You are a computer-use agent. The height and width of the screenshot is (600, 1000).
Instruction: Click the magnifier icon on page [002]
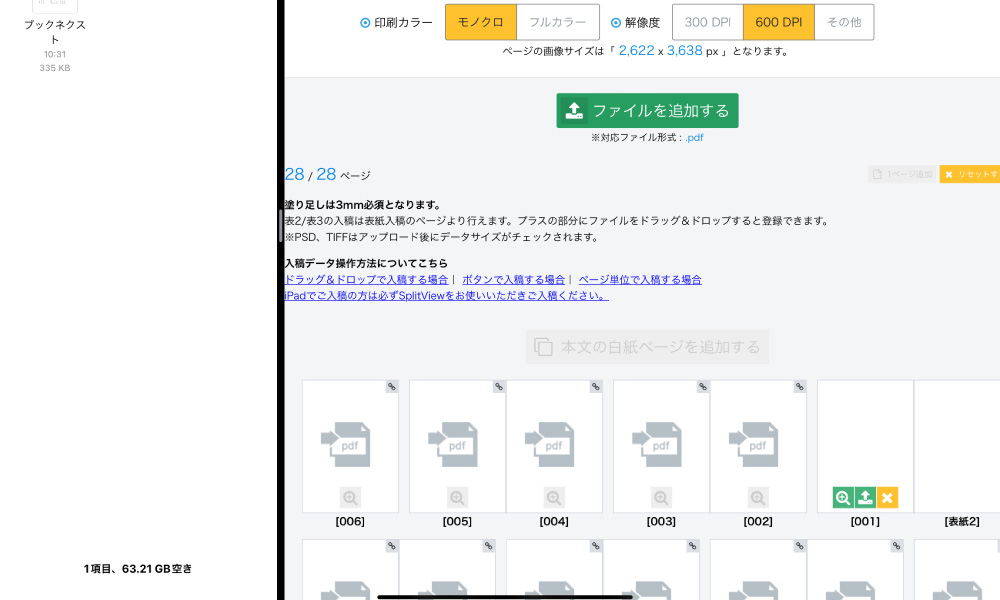point(758,497)
